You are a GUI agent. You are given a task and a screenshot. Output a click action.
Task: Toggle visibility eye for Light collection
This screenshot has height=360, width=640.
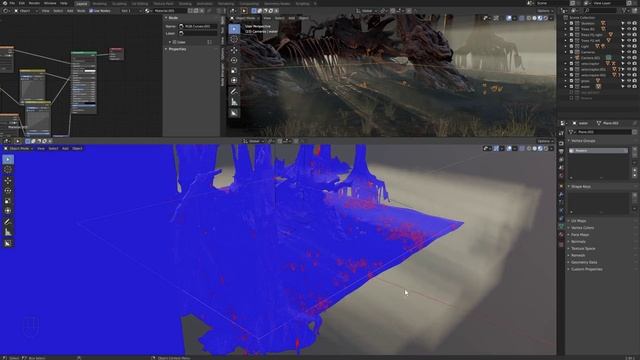[x=629, y=46]
